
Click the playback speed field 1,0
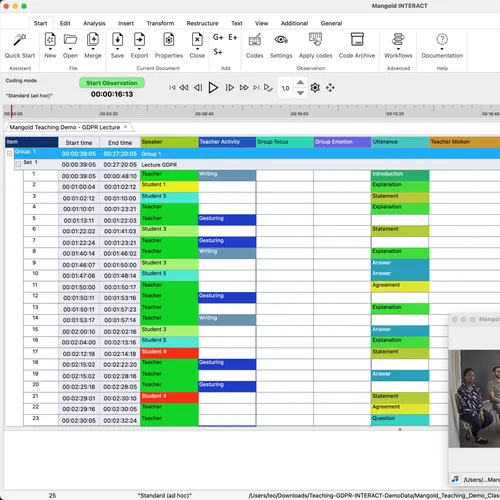[285, 88]
